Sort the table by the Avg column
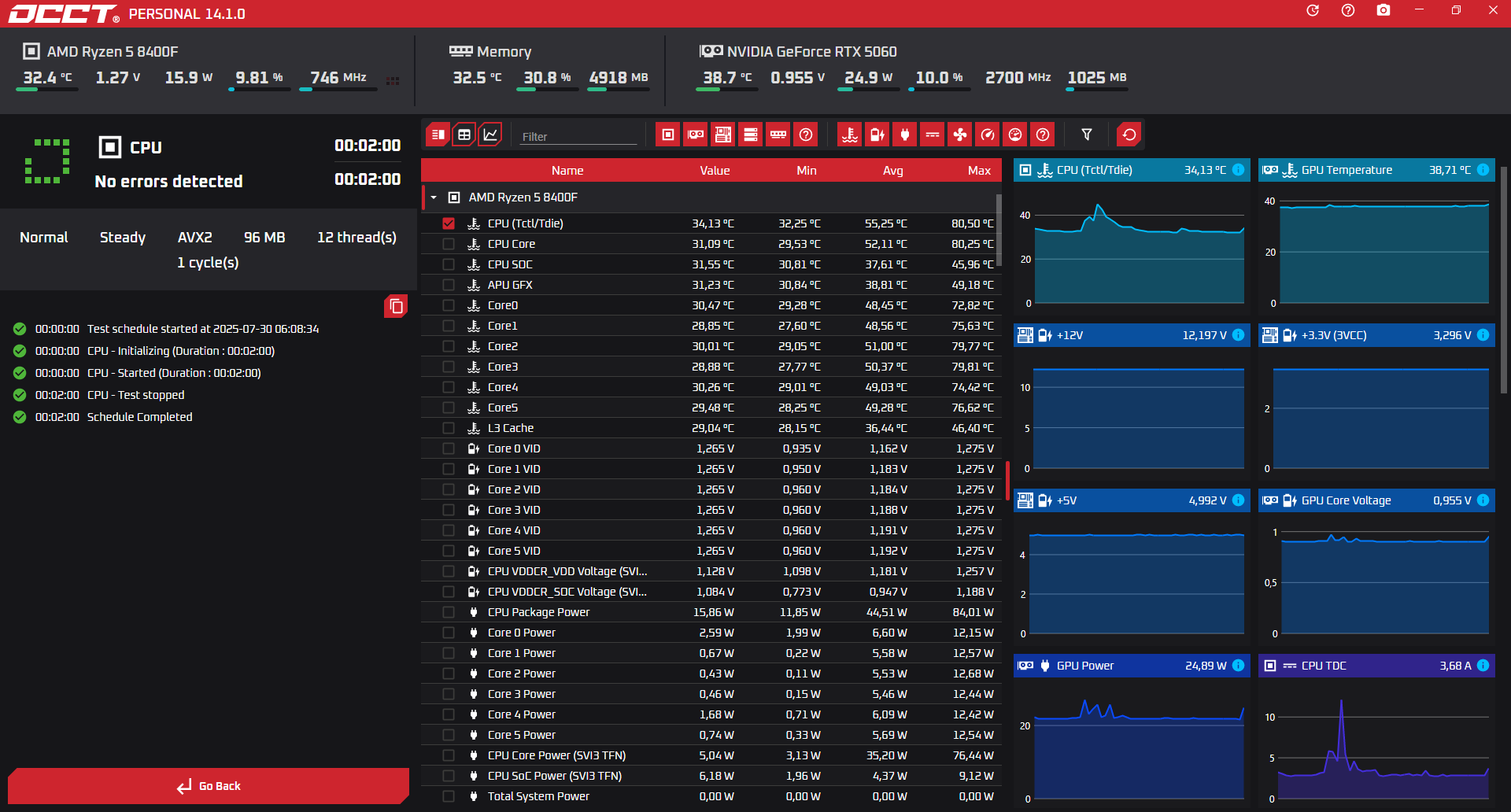 click(893, 171)
